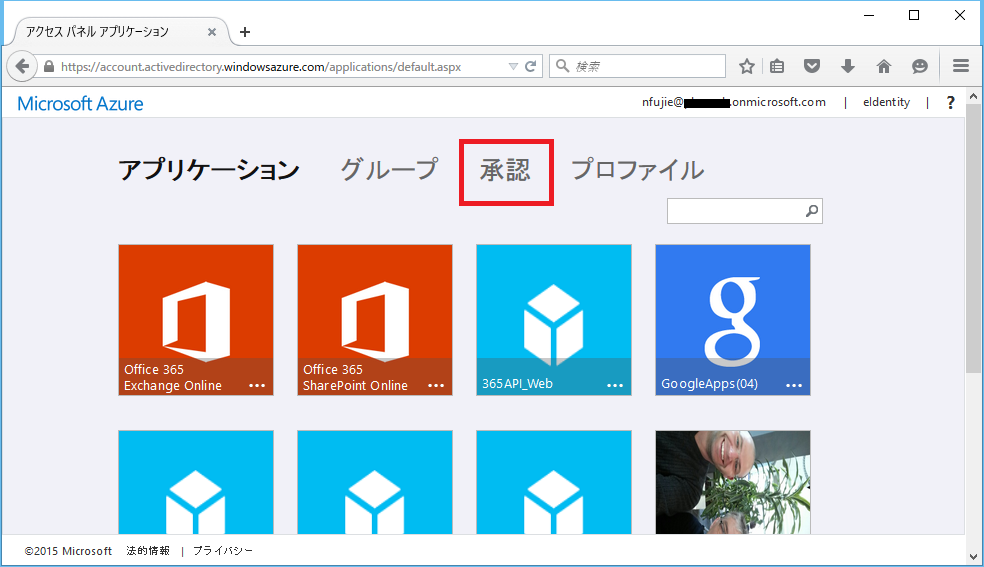984x567 pixels.
Task: Launch the 365API_Web application tile
Action: (554, 320)
